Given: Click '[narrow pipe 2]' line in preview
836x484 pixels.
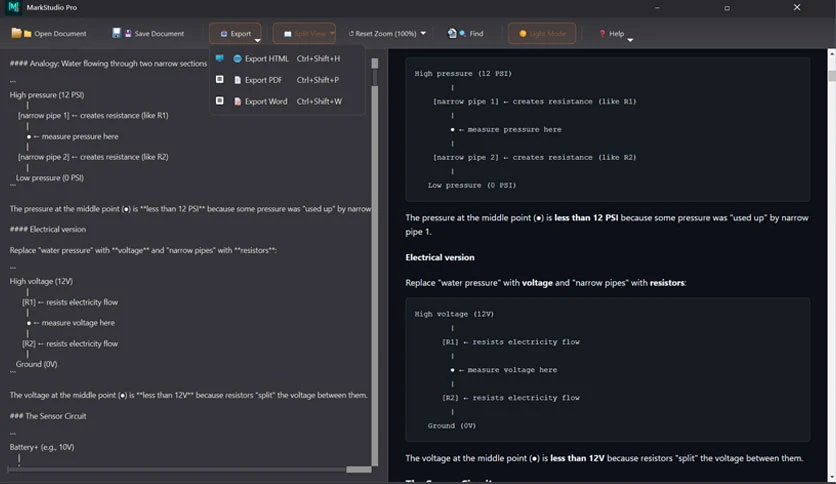Looking at the screenshot, I should pyautogui.click(x=535, y=157).
